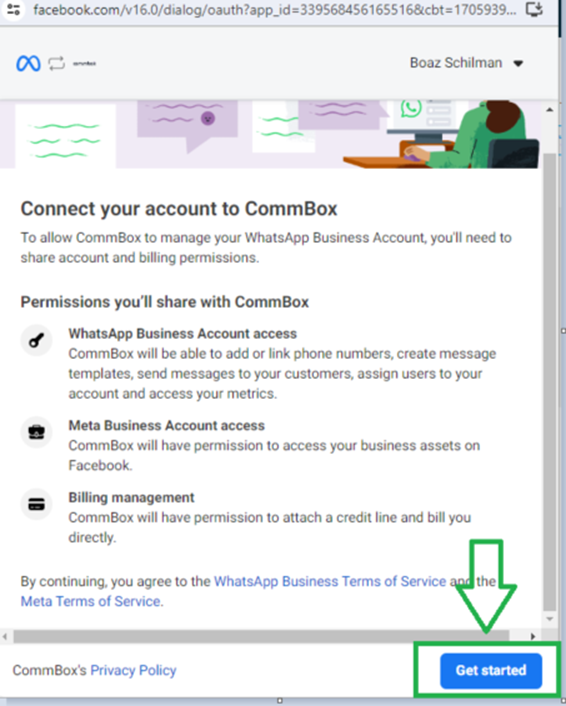The width and height of the screenshot is (566, 706).
Task: Open WhatsApp Business Terms of Service link
Action: (x=330, y=581)
